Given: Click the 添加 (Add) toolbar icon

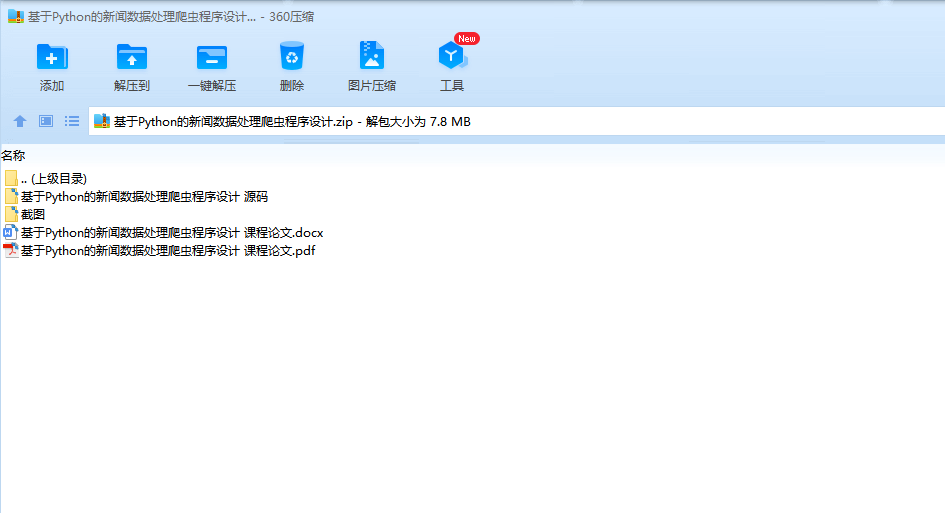Looking at the screenshot, I should point(52,57).
